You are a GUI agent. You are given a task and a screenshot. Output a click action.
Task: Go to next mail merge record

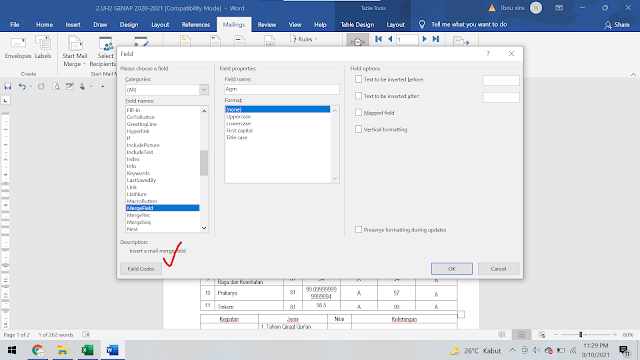424,39
